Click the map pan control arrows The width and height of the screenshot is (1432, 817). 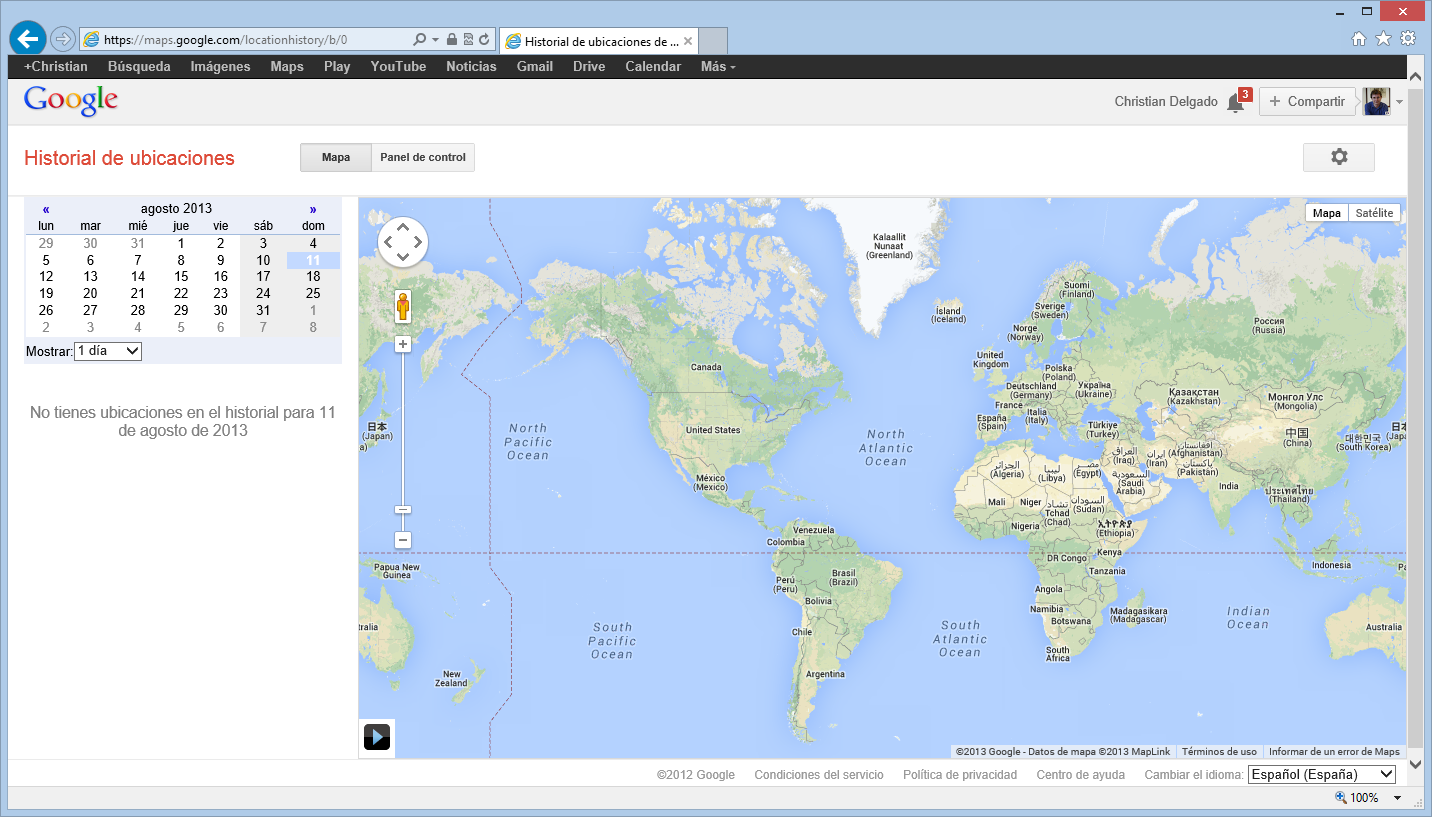click(403, 241)
